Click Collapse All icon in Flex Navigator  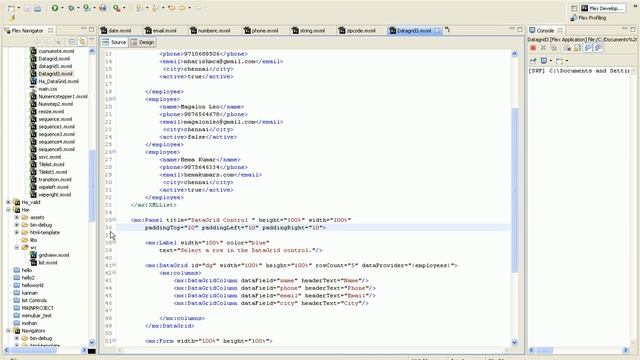pos(72,42)
